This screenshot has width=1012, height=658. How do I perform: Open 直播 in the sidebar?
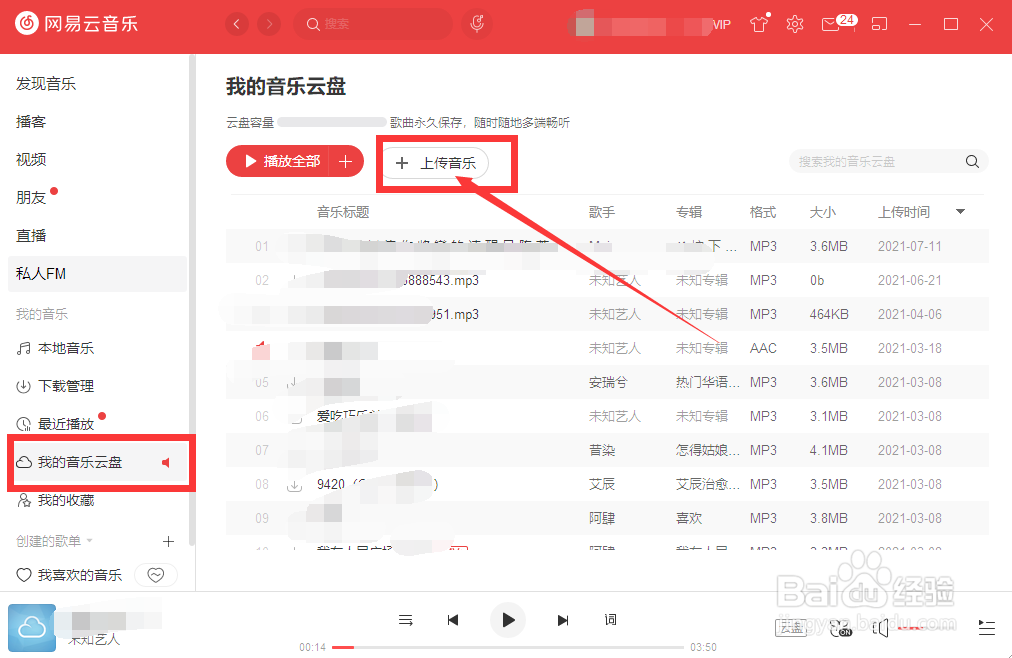(30, 235)
